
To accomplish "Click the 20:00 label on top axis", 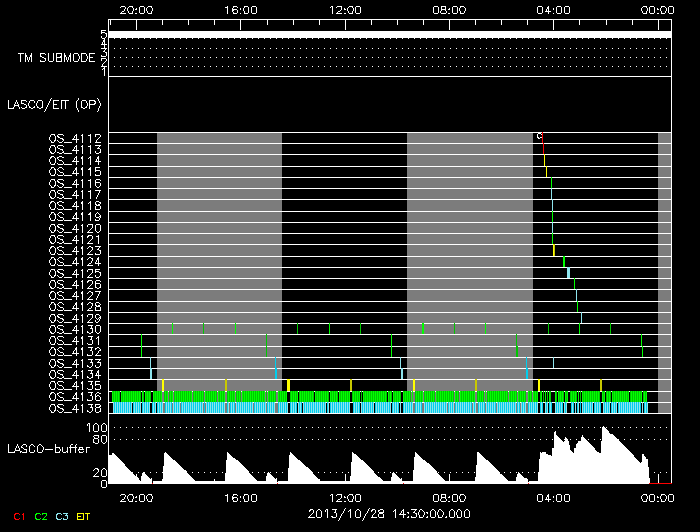I will tap(136, 10).
